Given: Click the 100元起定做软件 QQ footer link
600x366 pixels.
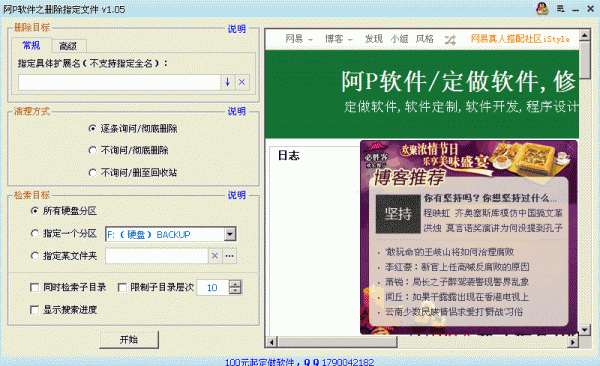Looking at the screenshot, I should click(x=299, y=362).
